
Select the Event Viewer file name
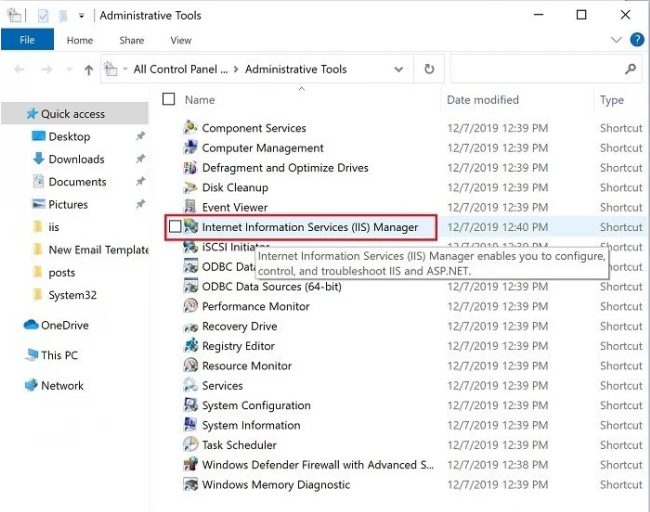click(x=235, y=207)
